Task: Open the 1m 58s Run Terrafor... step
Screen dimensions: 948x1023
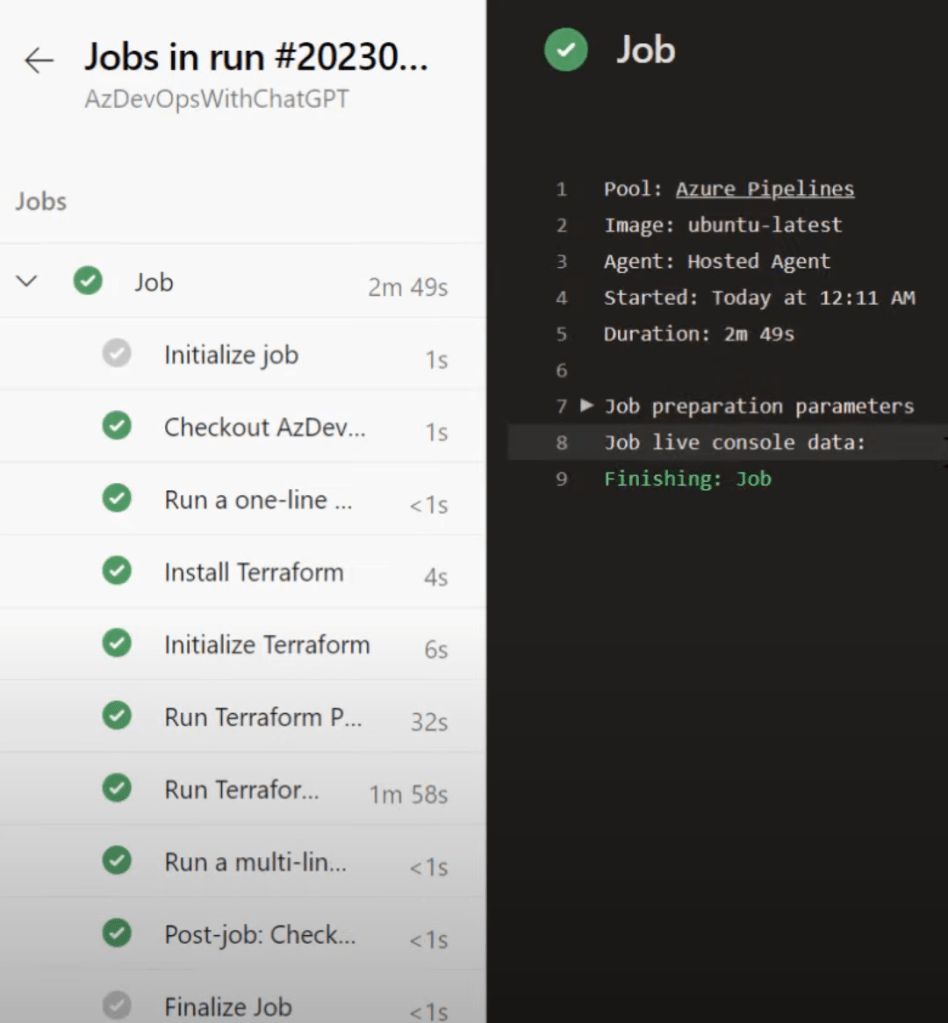Action: [x=242, y=789]
